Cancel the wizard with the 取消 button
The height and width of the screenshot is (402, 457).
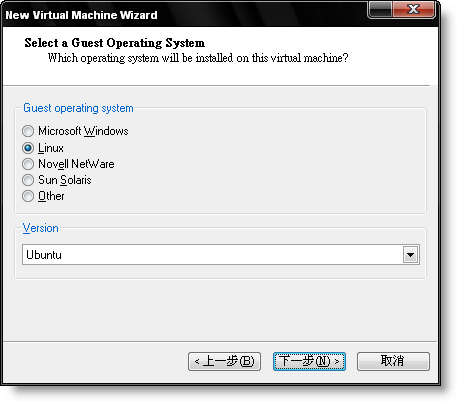pos(393,361)
